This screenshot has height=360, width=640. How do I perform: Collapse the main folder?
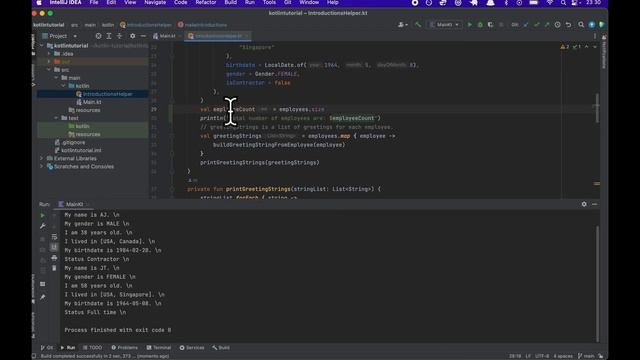[x=56, y=78]
